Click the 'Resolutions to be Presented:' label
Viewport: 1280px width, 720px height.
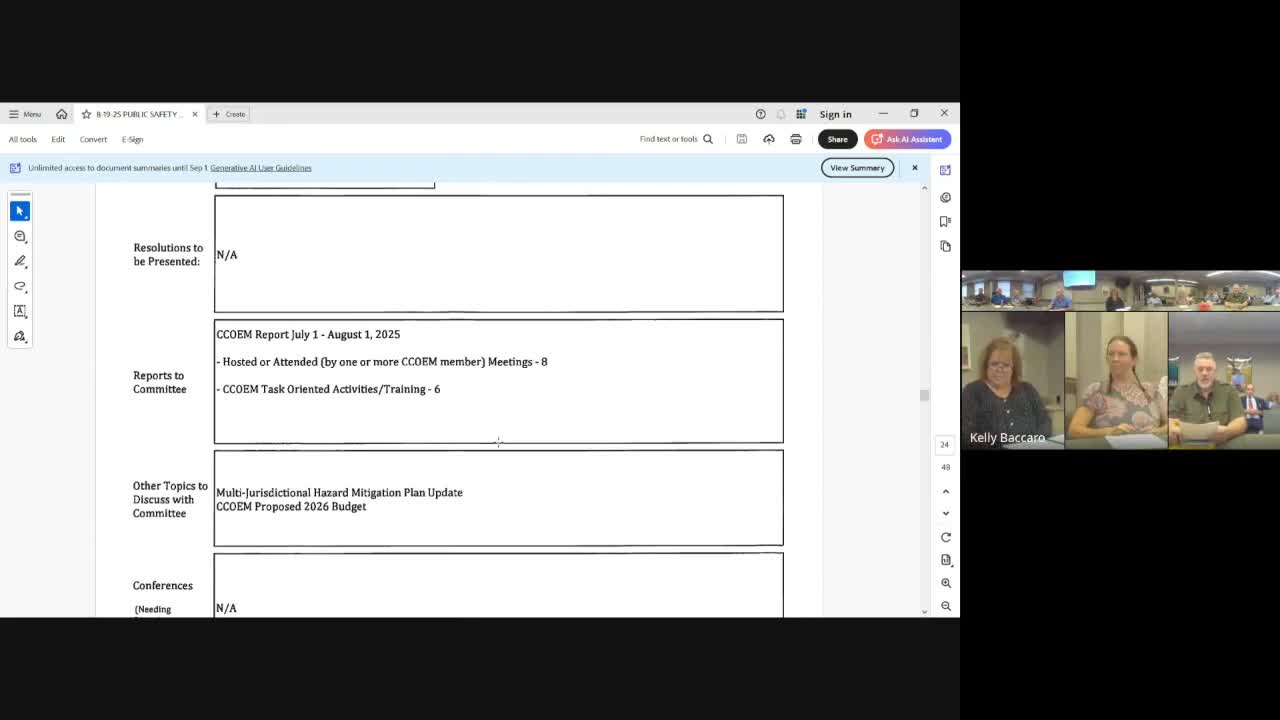tap(168, 255)
